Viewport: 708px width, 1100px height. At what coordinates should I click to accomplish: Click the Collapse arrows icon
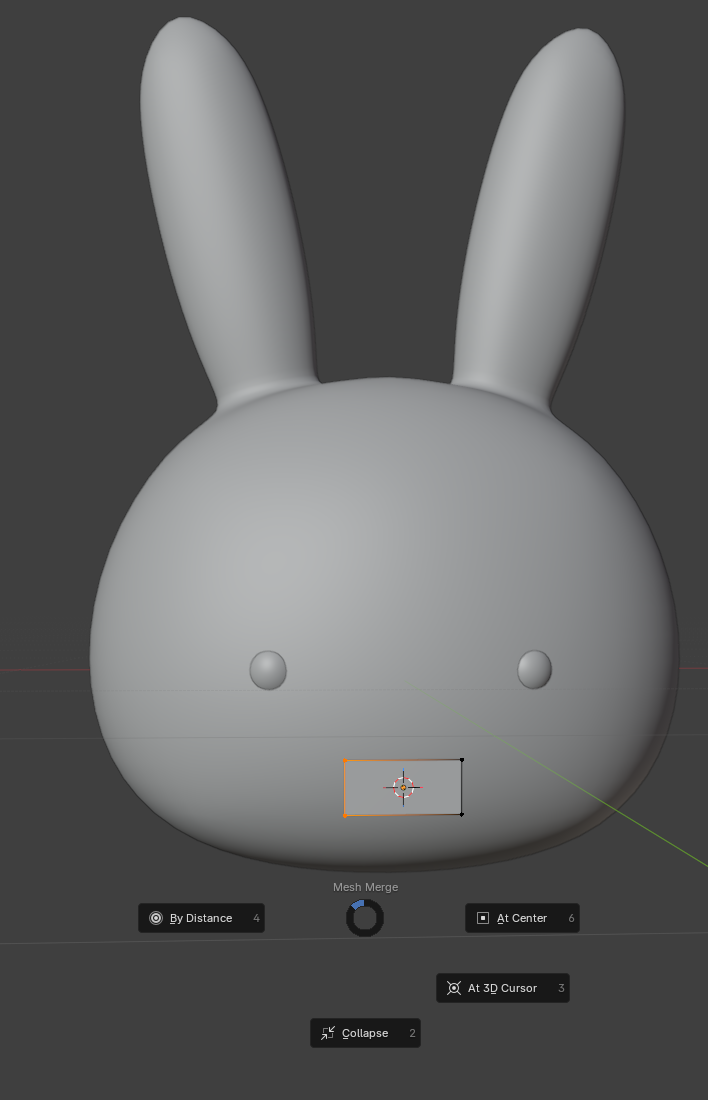[x=328, y=1033]
